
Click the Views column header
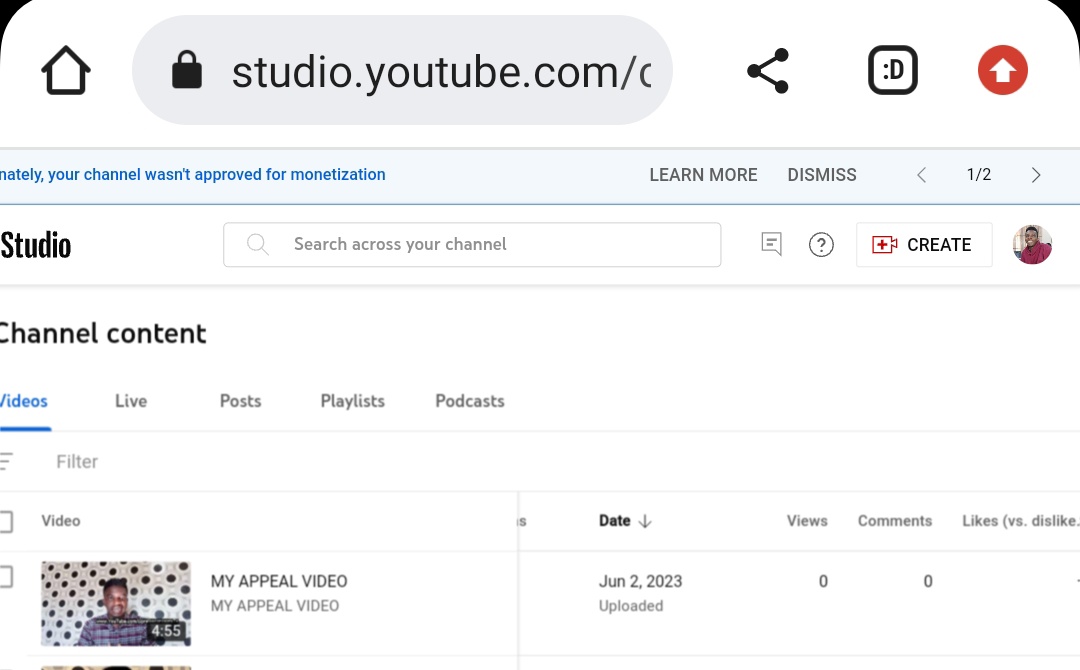point(807,521)
